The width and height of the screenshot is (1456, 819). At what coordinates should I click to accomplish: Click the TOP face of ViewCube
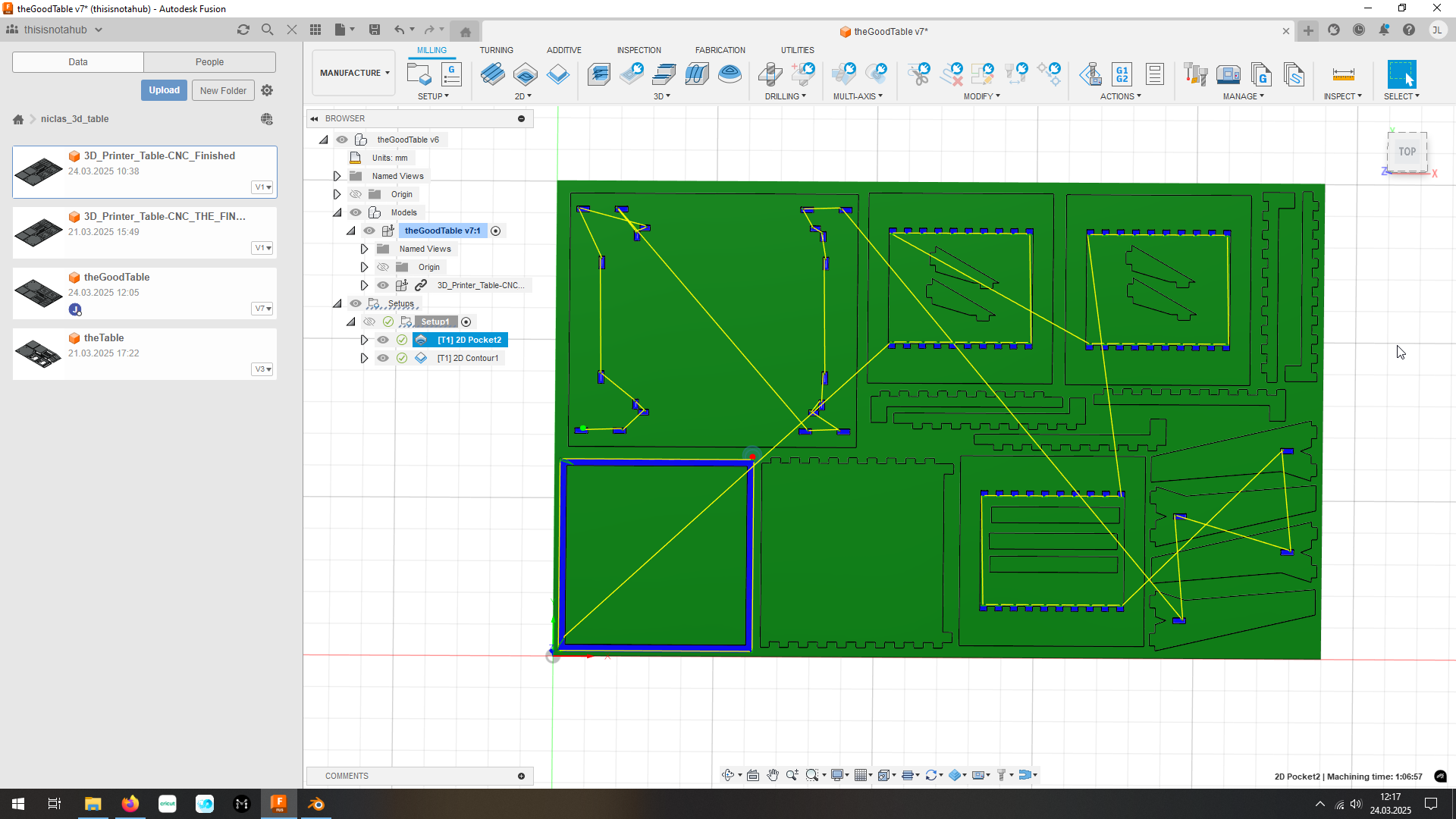pyautogui.click(x=1407, y=152)
